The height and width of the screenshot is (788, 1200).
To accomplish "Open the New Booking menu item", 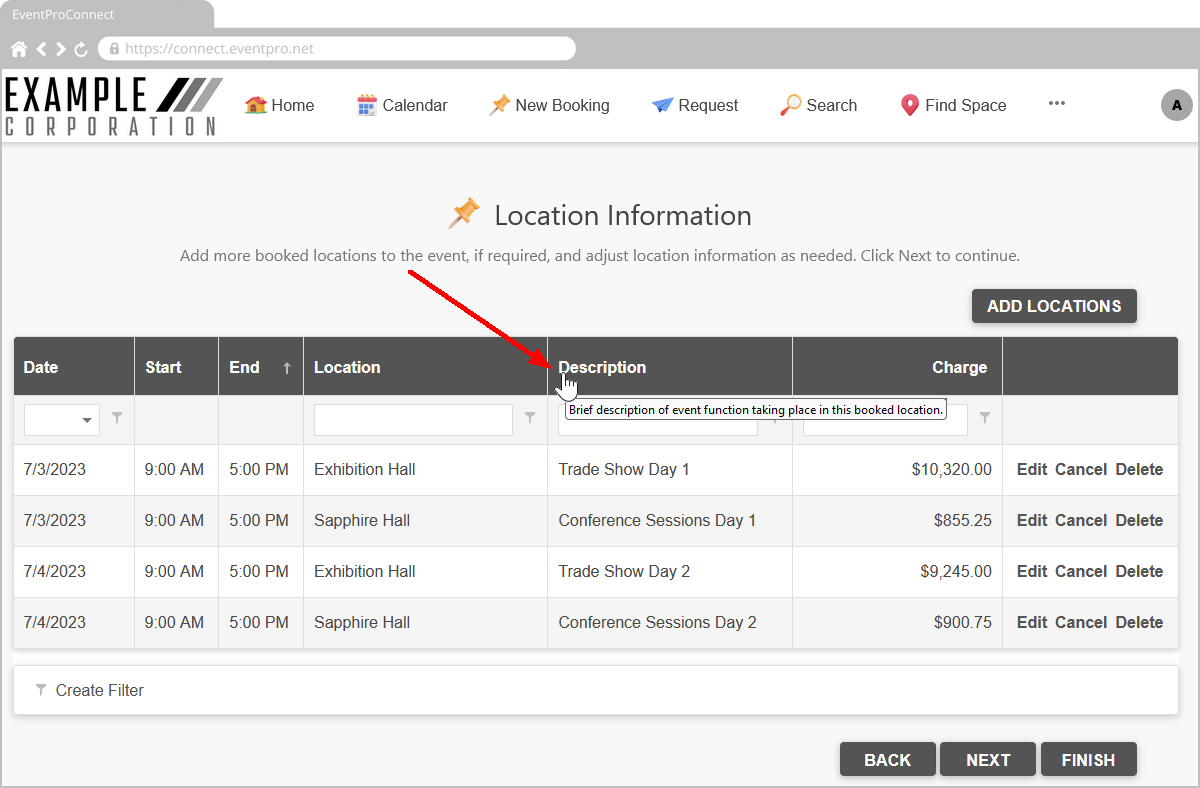I will click(549, 105).
